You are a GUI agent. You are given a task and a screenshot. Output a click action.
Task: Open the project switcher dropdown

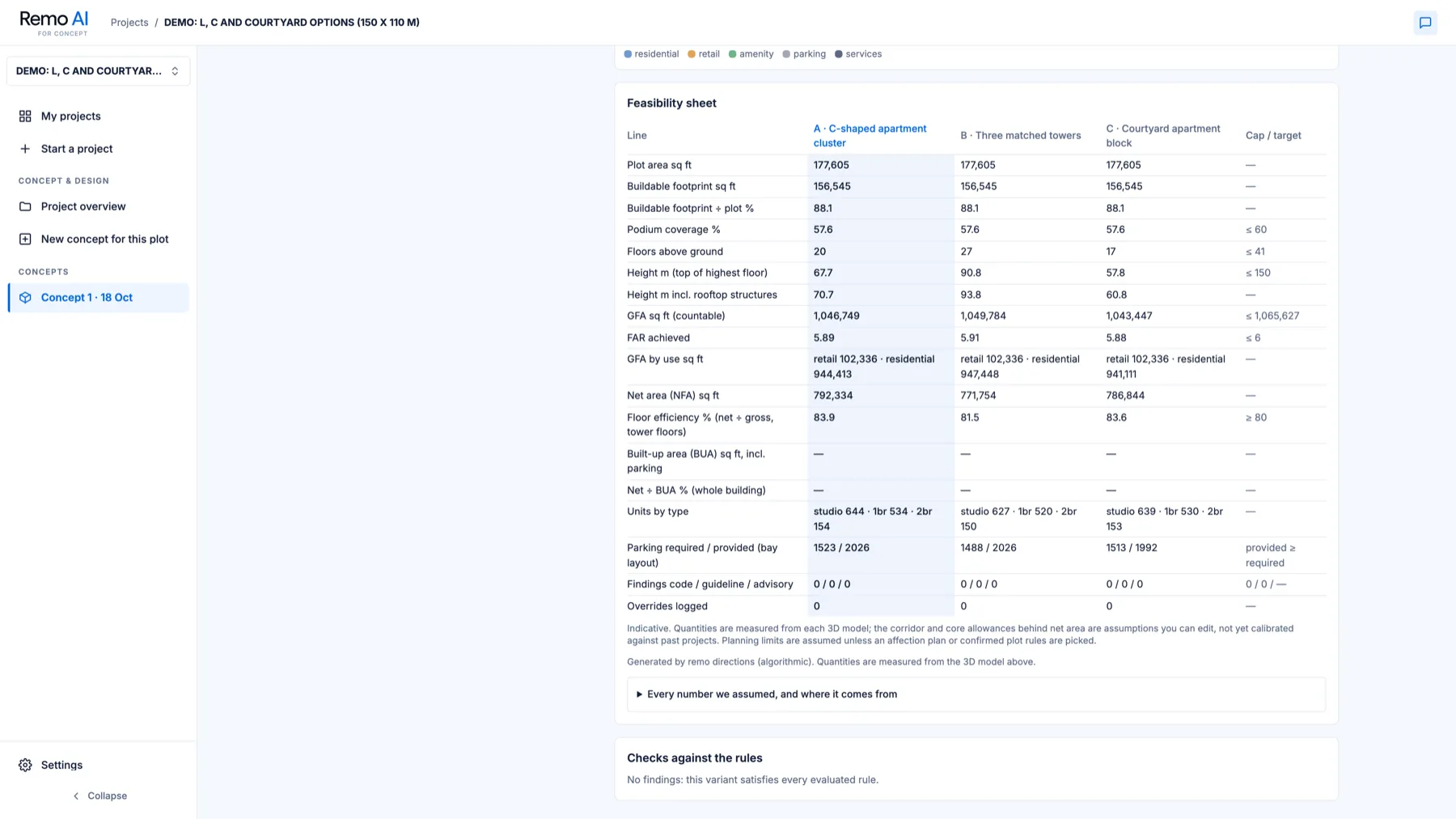(98, 71)
